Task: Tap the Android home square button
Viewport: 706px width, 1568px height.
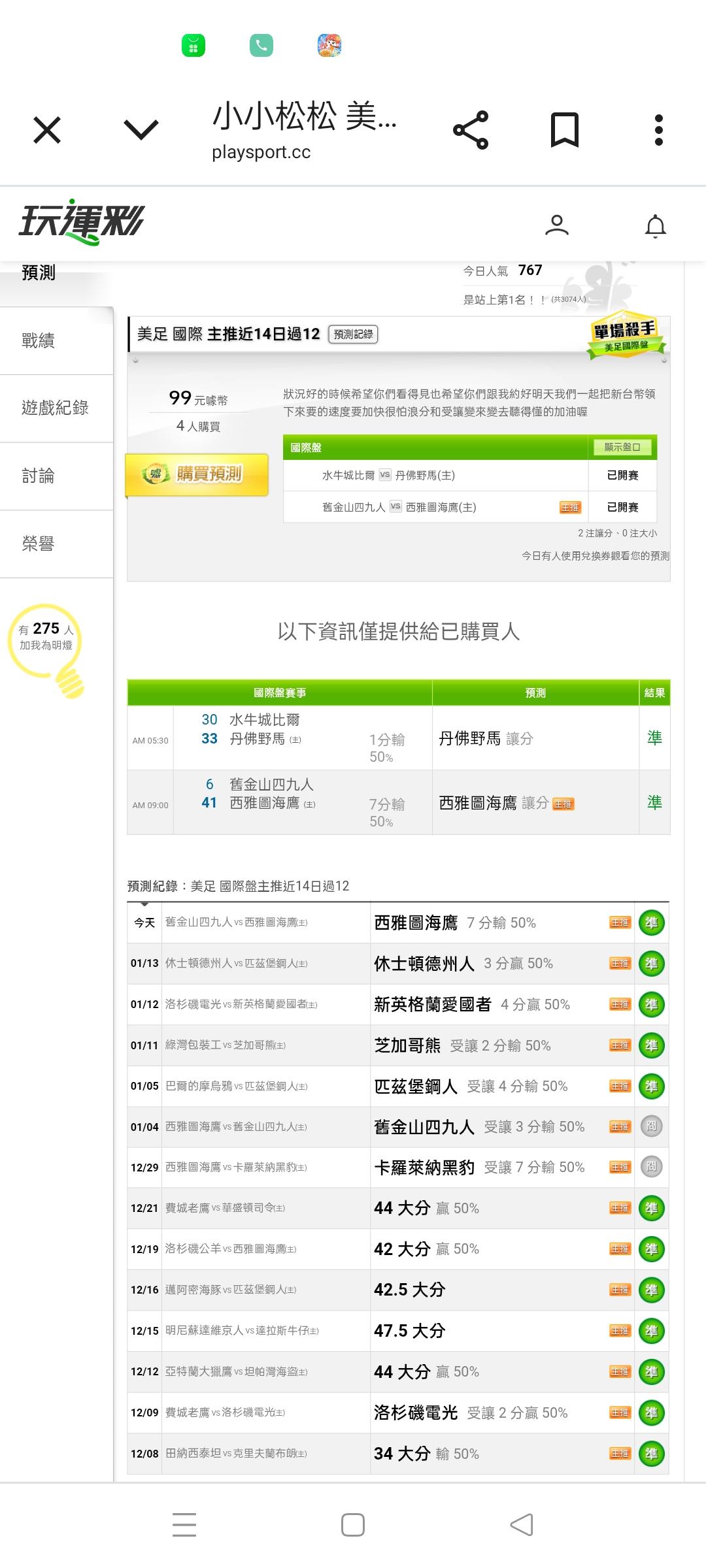Action: click(353, 1525)
